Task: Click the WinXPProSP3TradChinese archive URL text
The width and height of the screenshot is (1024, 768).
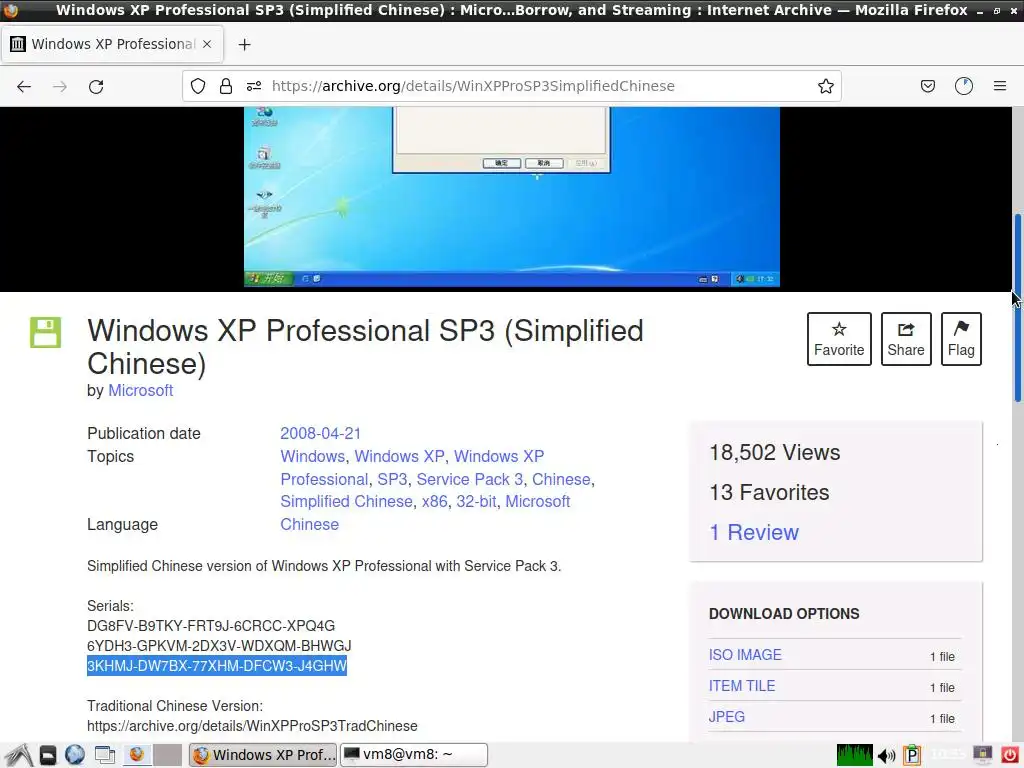Action: pos(252,726)
